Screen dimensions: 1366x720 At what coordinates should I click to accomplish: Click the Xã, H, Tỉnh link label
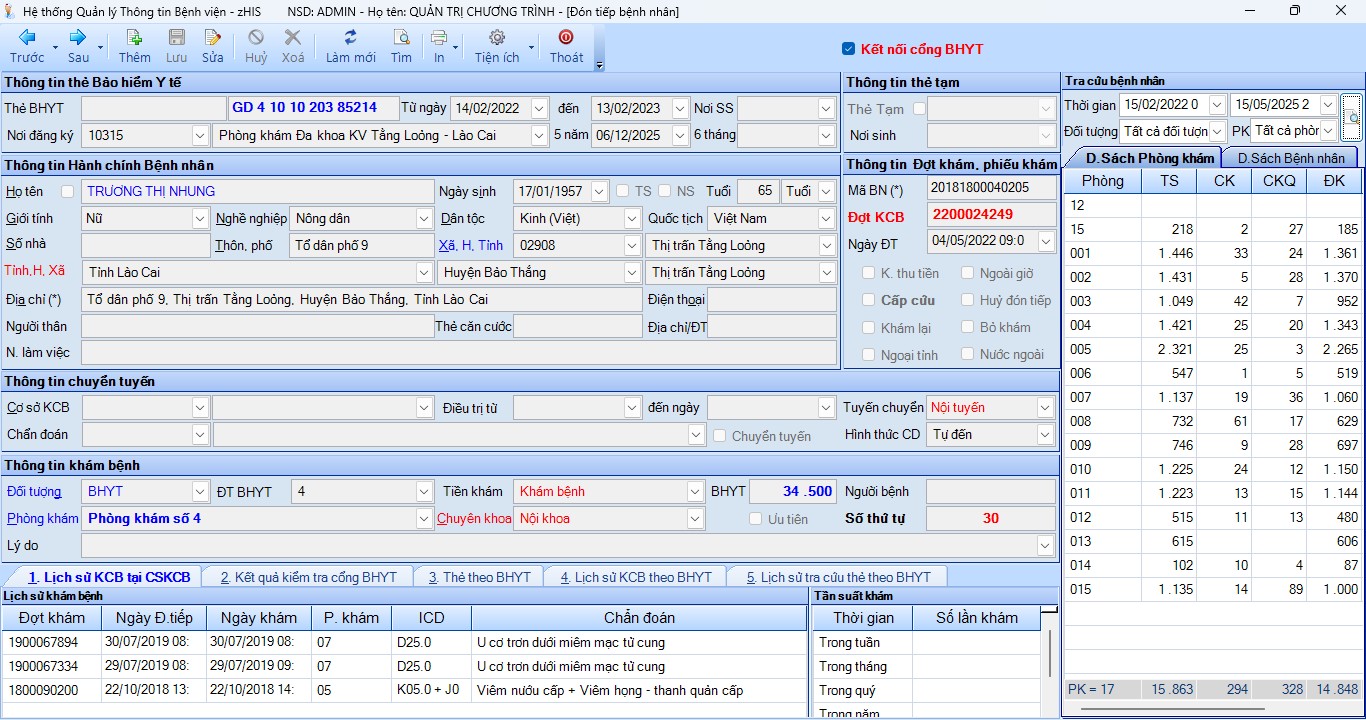pyautogui.click(x=469, y=245)
